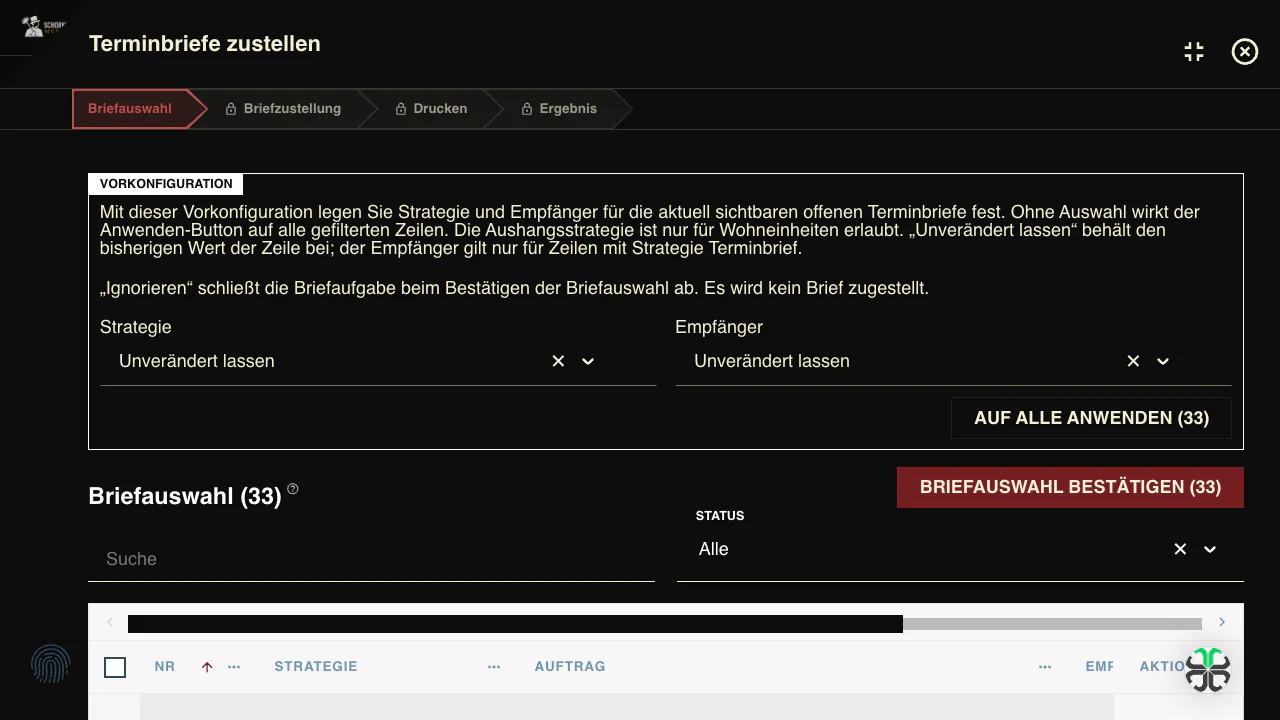Viewport: 1280px width, 720px height.
Task: Grab the horizontal table scrollbar thumb
Action: pos(515,624)
